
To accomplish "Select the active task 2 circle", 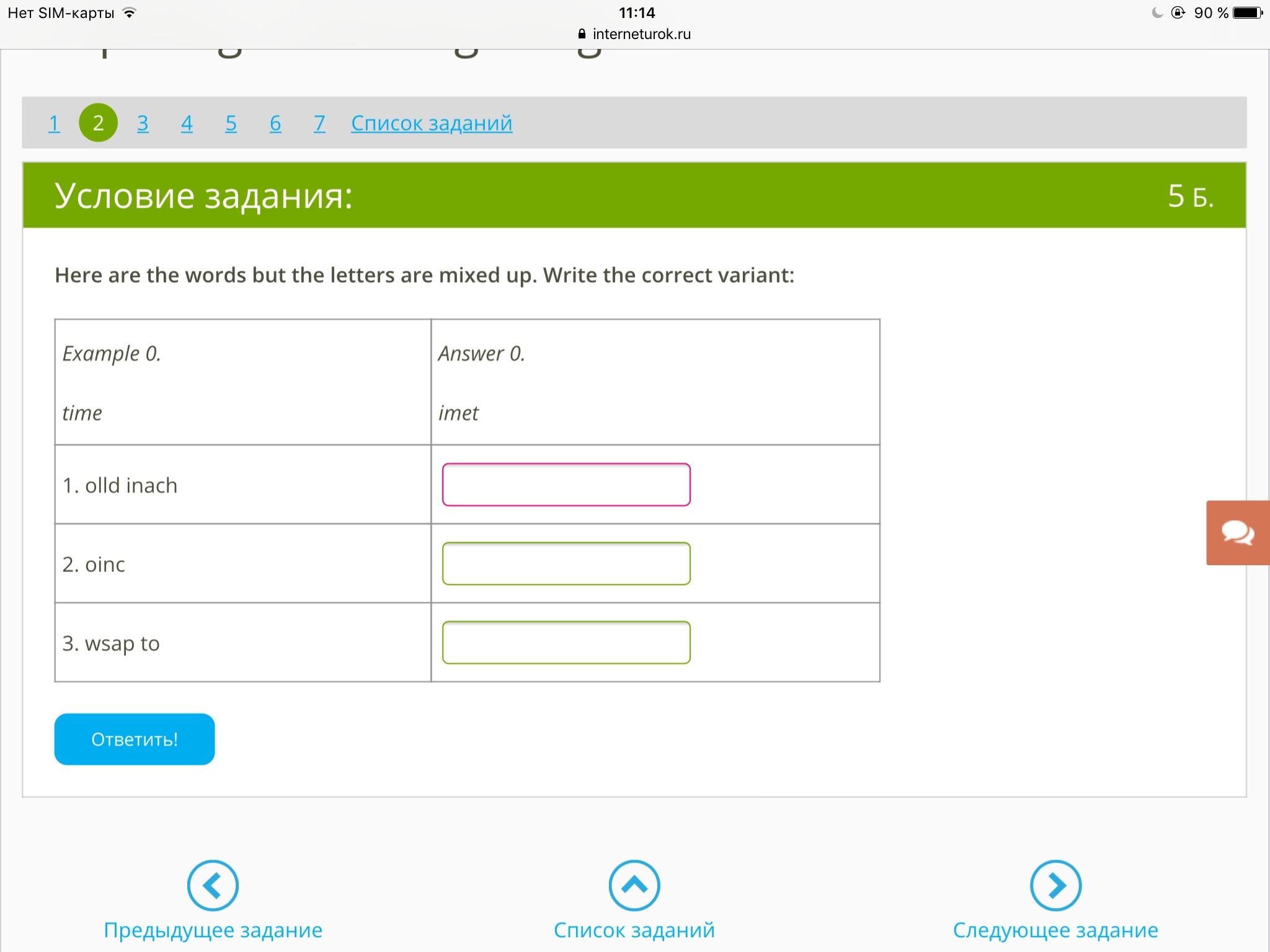I will point(98,123).
